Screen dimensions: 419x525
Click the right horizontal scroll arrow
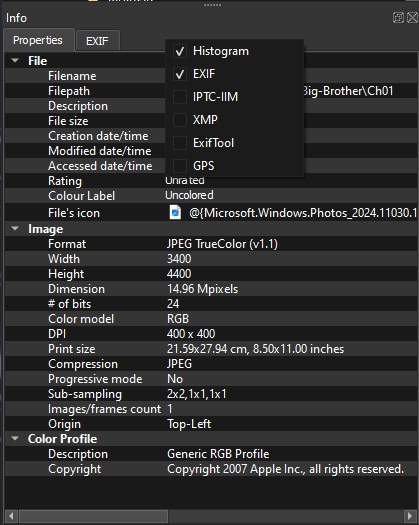click(410, 516)
